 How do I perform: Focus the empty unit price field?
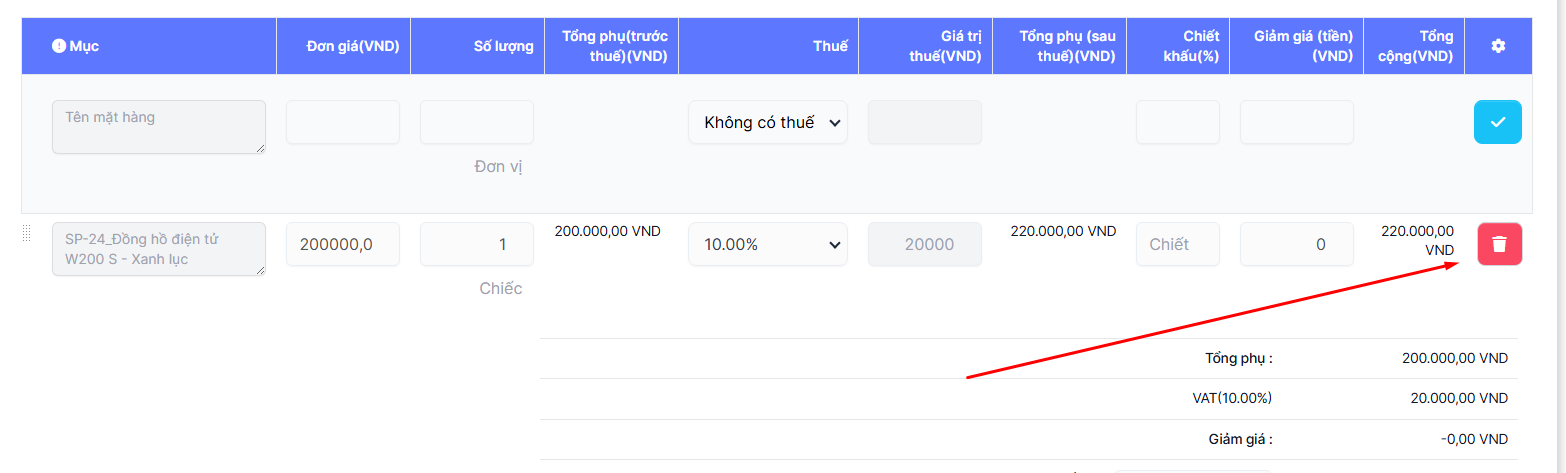pos(342,122)
